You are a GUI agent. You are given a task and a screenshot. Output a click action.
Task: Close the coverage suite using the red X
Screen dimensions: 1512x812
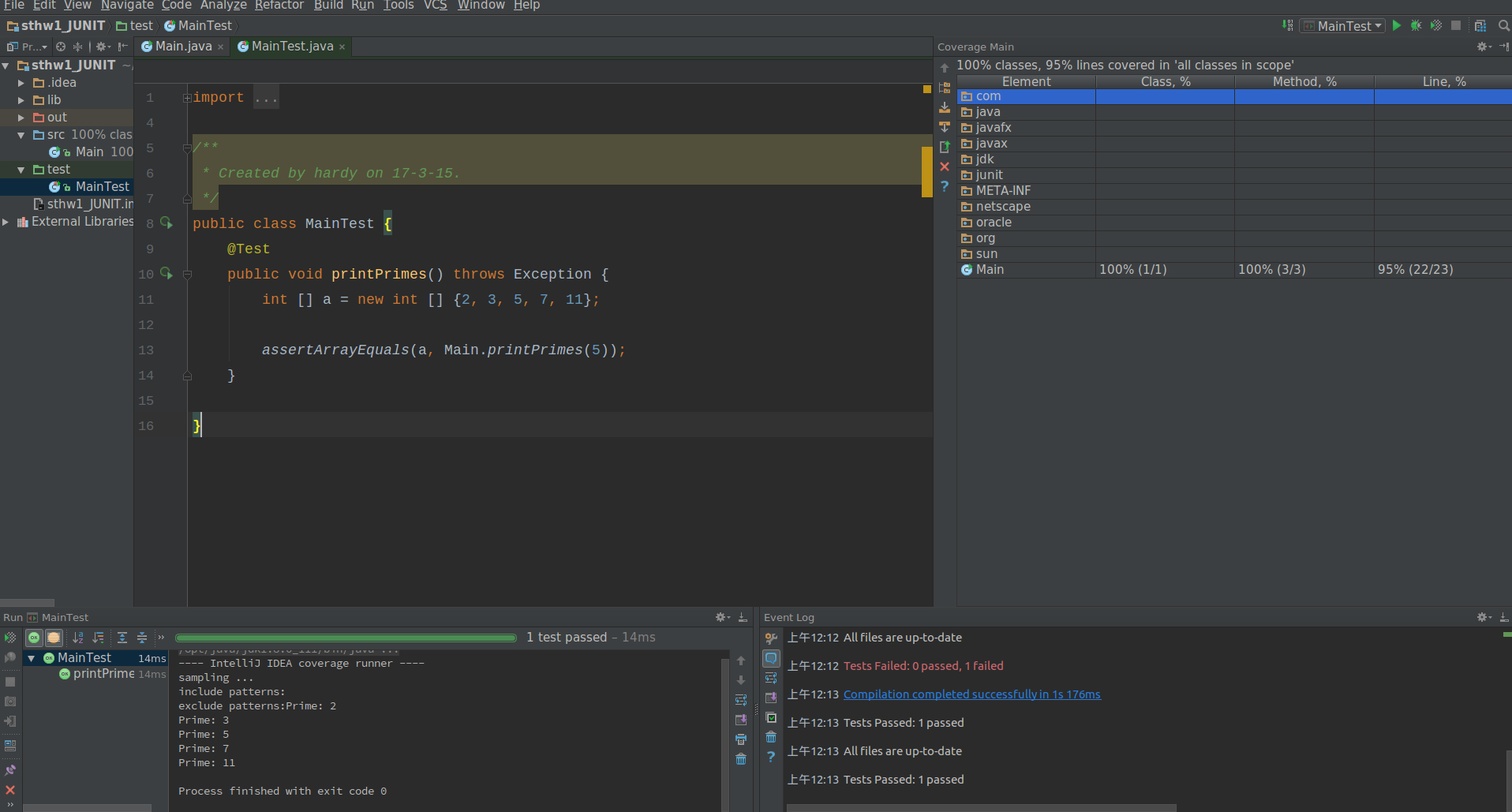click(x=945, y=167)
